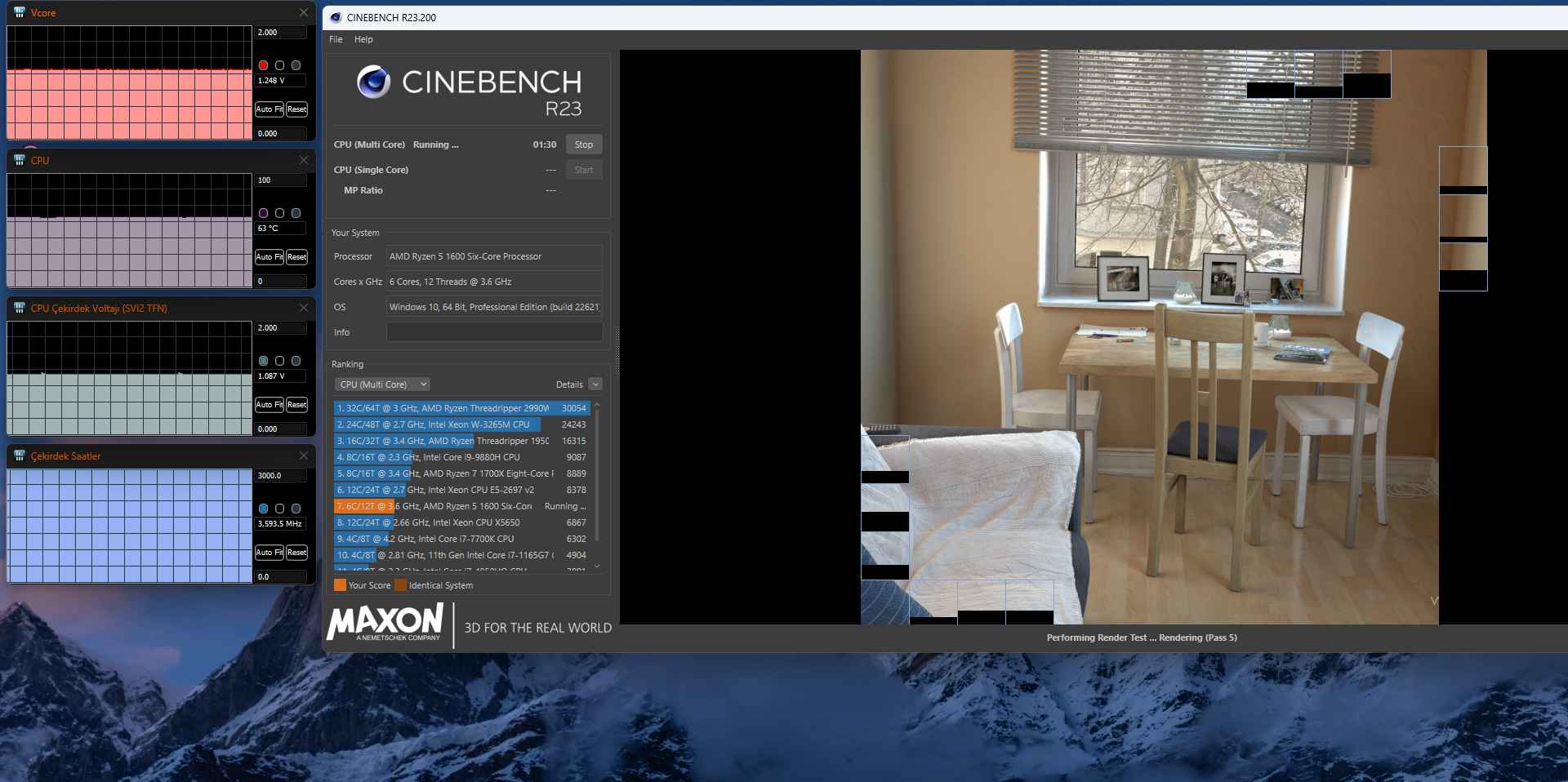The height and width of the screenshot is (782, 1568).
Task: Click Reset in CPU Çekirdek Voltajı window
Action: (297, 405)
